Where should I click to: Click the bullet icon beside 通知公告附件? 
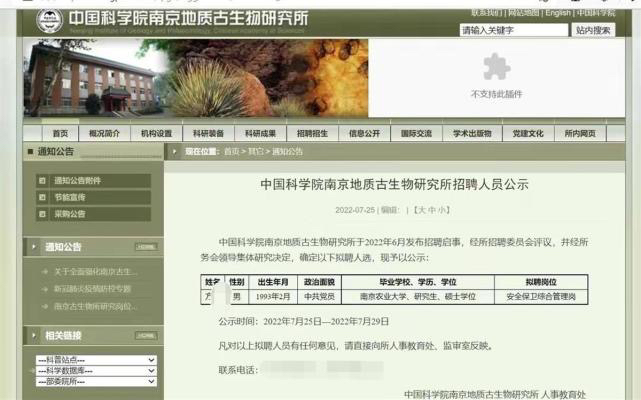click(42, 181)
